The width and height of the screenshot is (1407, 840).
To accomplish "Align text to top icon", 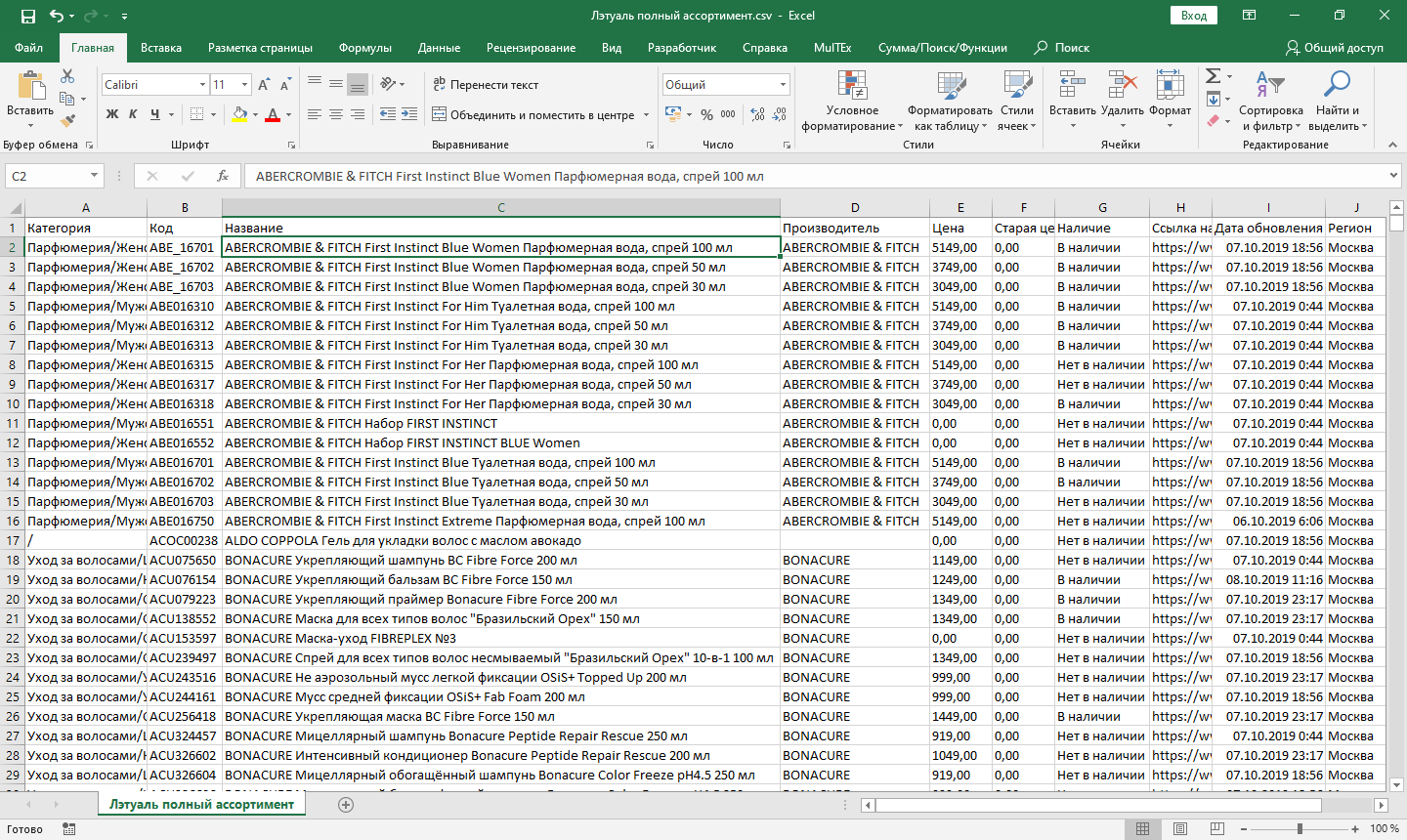I will 314,84.
